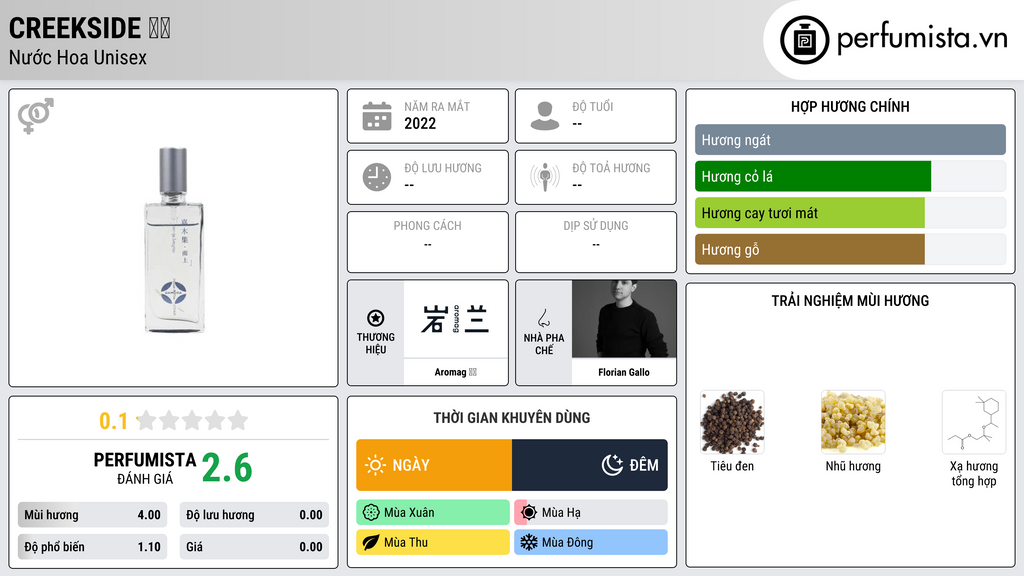The height and width of the screenshot is (576, 1024).
Task: Click the Phong cách panel
Action: (x=428, y=242)
